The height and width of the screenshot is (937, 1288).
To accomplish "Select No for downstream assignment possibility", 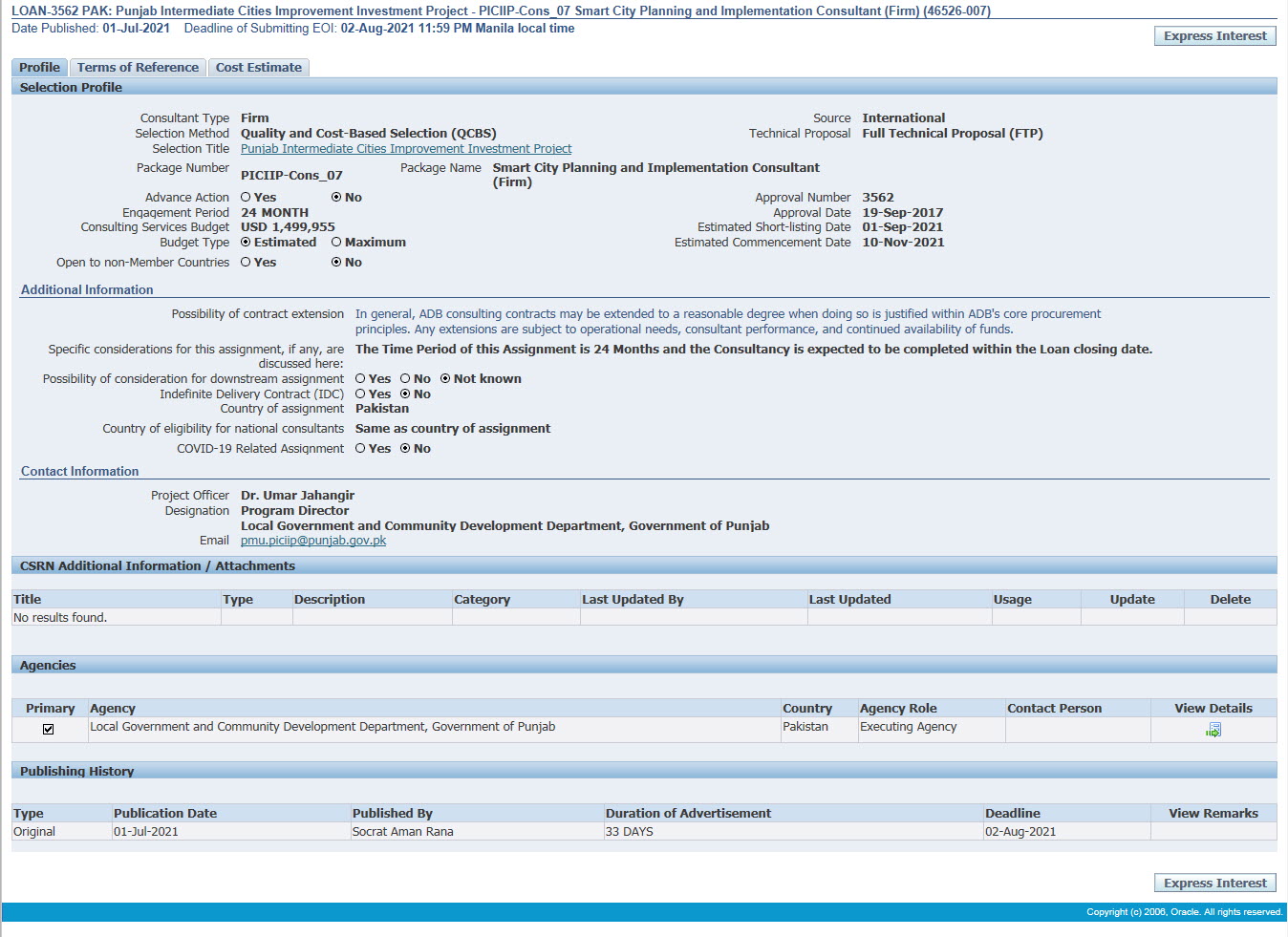I will [405, 378].
